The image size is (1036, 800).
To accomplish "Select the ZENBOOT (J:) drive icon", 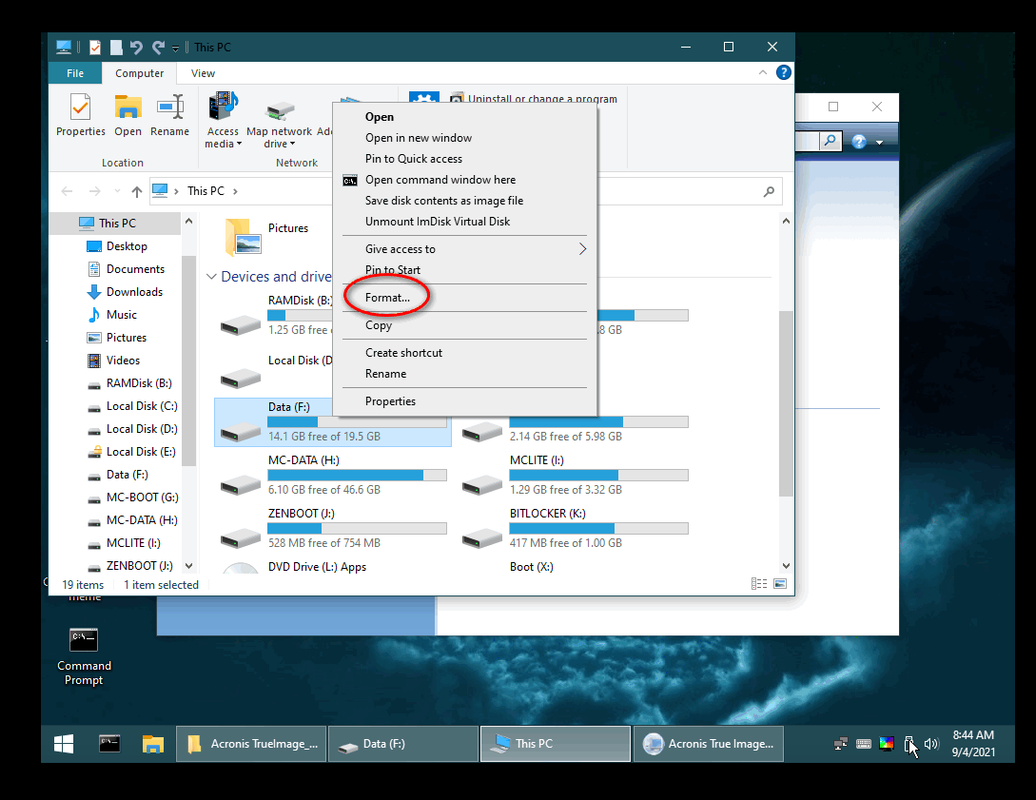I will (240, 538).
